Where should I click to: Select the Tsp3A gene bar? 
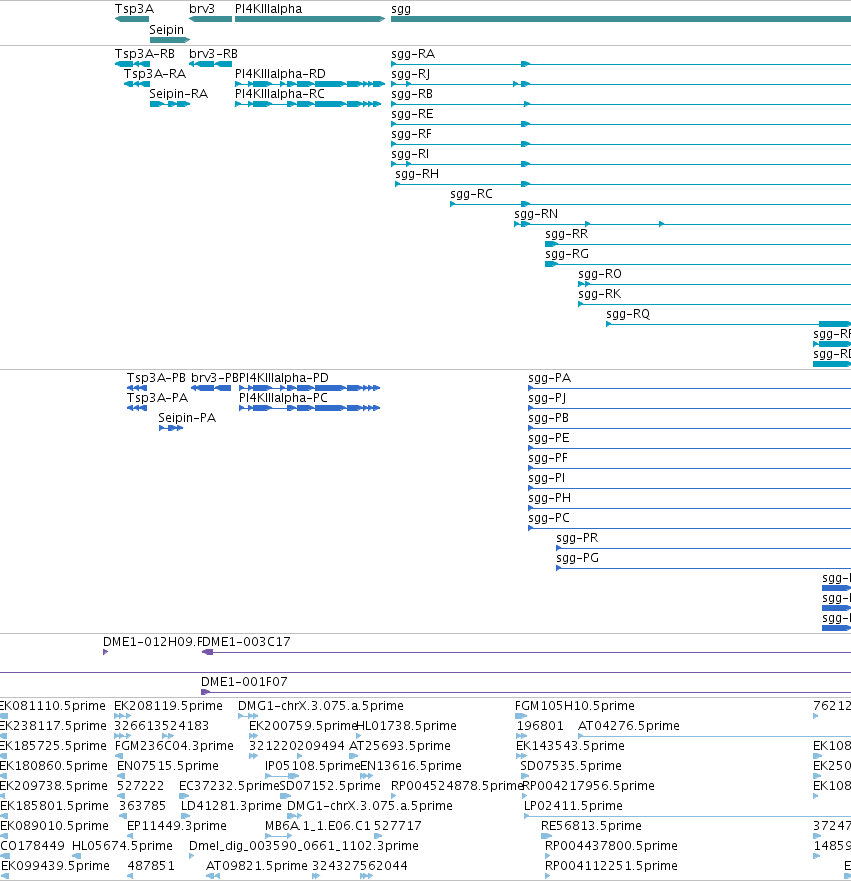click(x=132, y=19)
